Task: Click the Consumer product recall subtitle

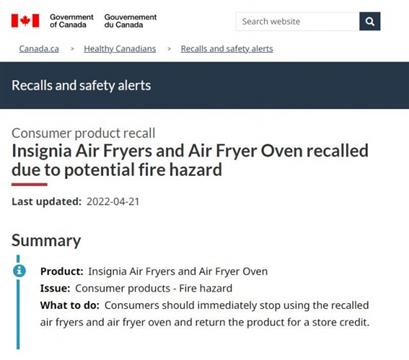Action: (83, 133)
